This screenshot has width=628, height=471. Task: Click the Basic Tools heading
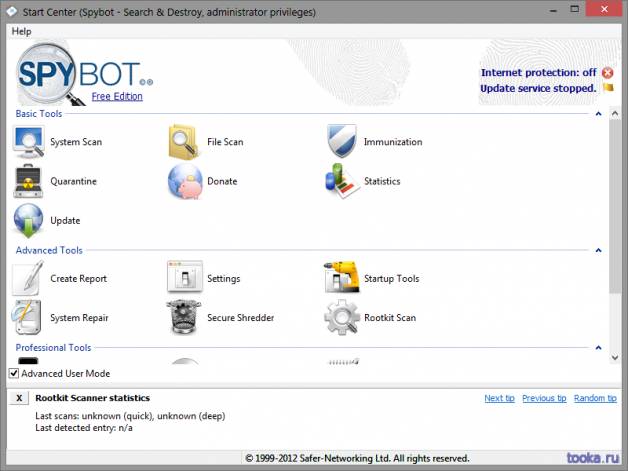point(39,114)
